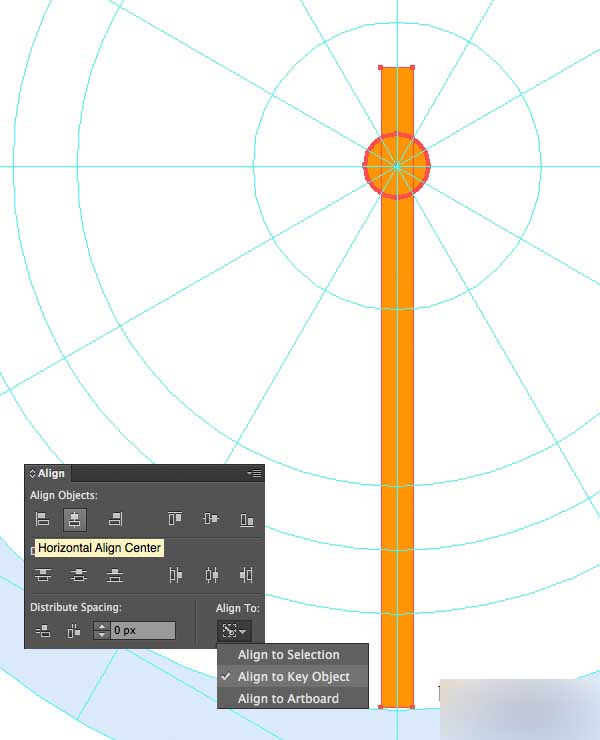Click the Horizontal Distribute Right icon
This screenshot has width=600, height=740.
[246, 575]
